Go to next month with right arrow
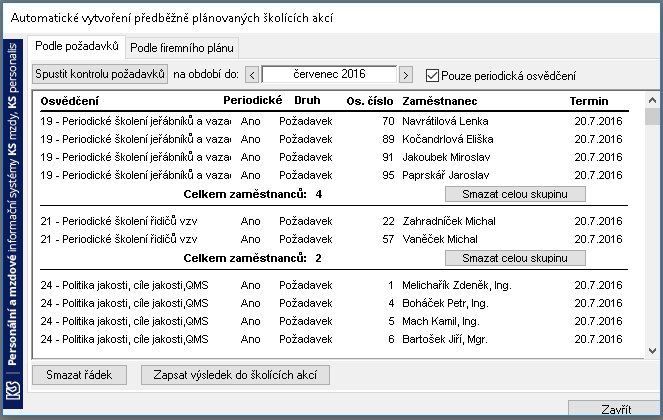 pos(405,75)
